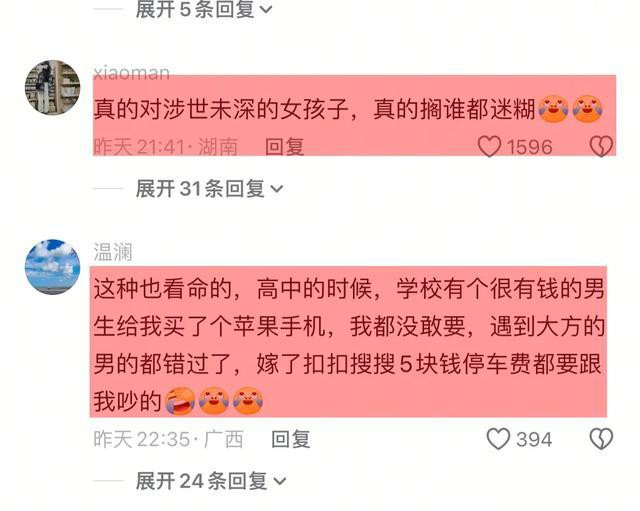Click the 394 like count
Viewport: 640px width, 511px height.
(534, 440)
